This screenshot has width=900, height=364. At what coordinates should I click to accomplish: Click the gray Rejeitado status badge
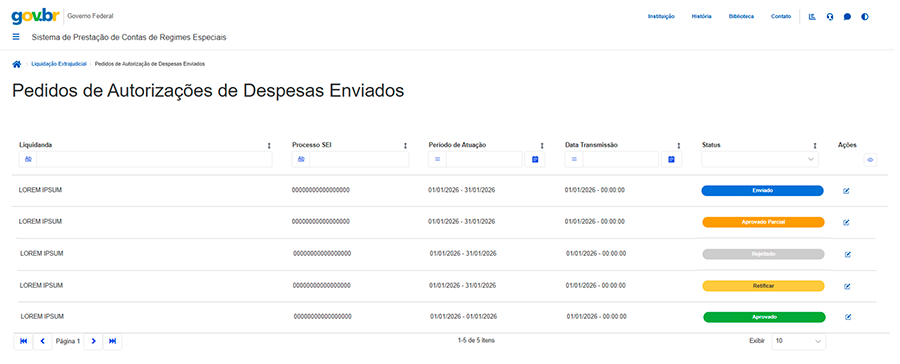click(x=763, y=254)
